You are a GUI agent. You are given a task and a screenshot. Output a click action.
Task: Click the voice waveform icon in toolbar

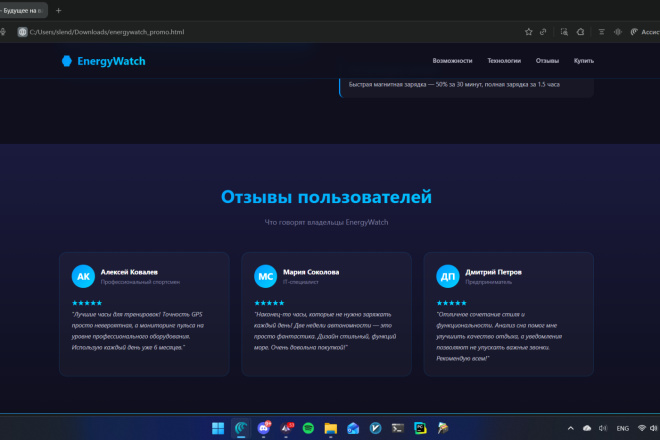pyautogui.click(x=617, y=32)
